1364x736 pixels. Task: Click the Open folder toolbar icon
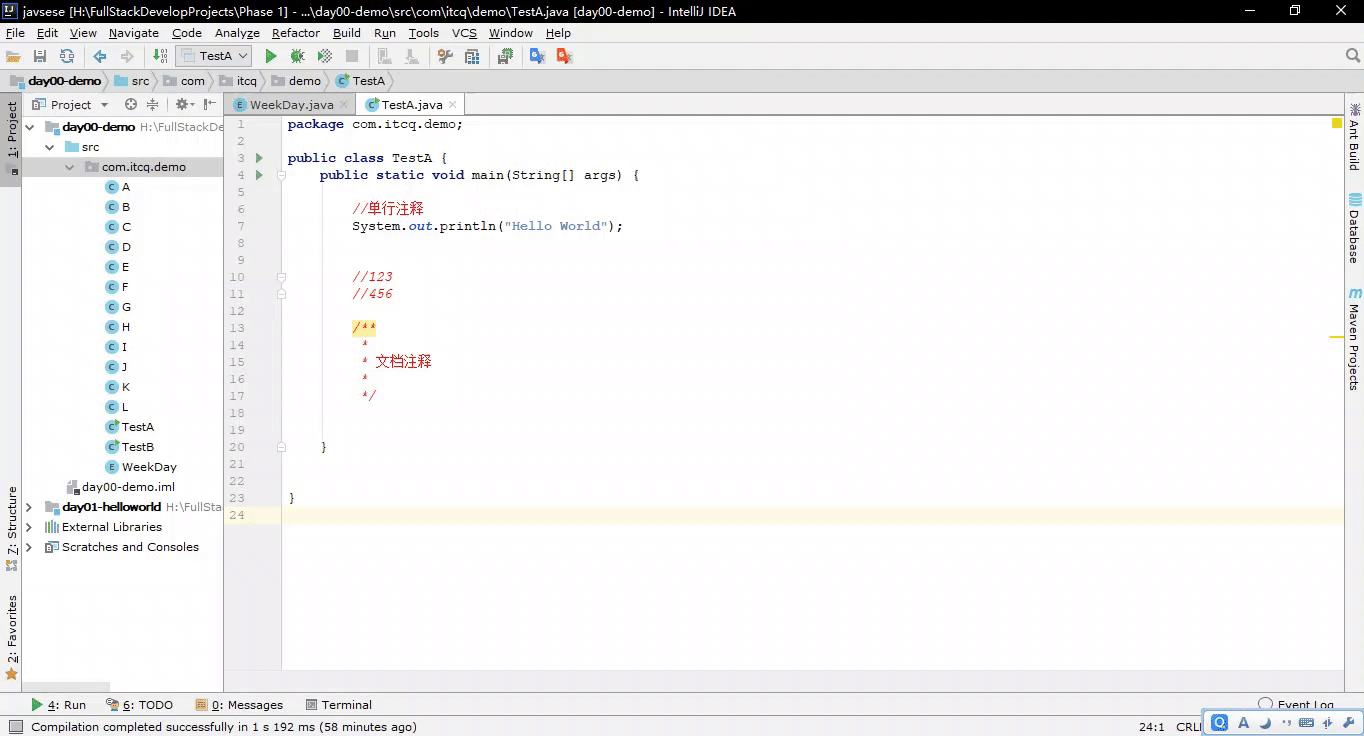point(13,57)
